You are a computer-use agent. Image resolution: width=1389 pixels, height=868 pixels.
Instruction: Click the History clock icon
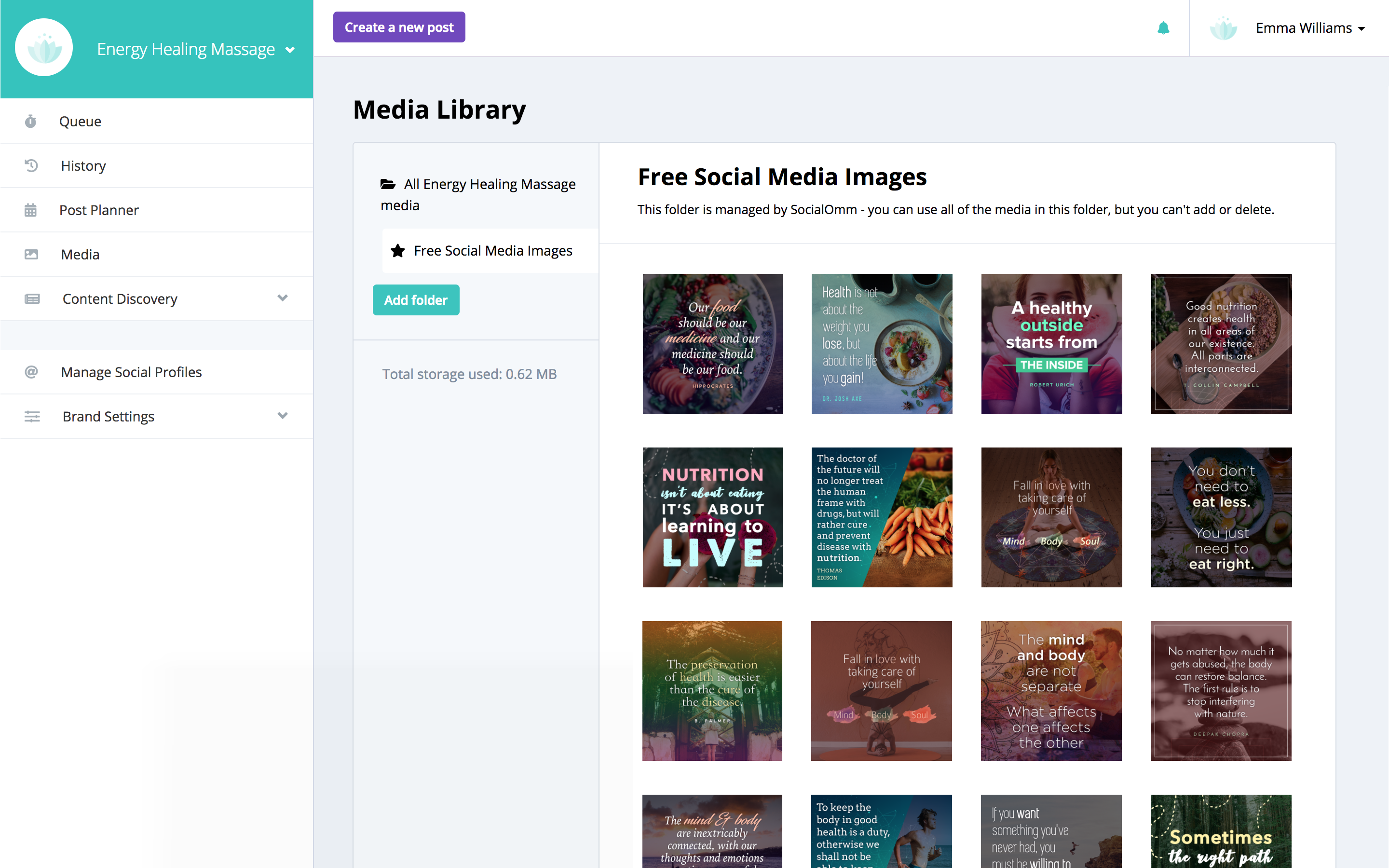(x=31, y=165)
